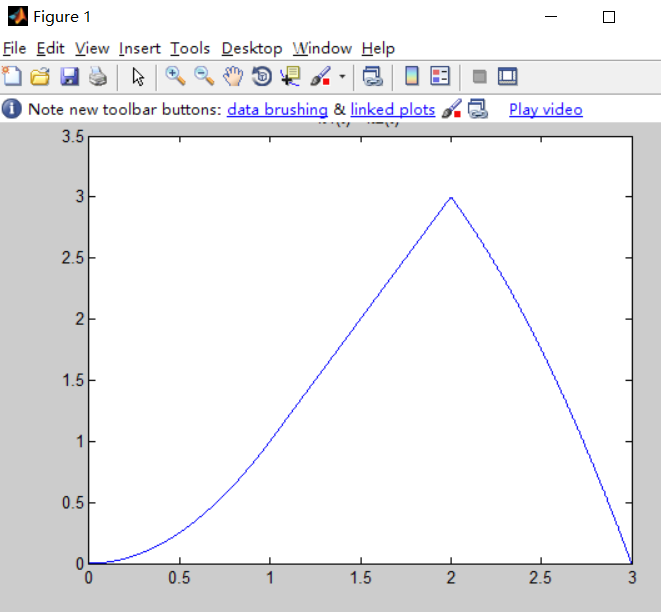Image resolution: width=661 pixels, height=612 pixels.
Task: Click the Figure 1 window title
Action: (62, 17)
